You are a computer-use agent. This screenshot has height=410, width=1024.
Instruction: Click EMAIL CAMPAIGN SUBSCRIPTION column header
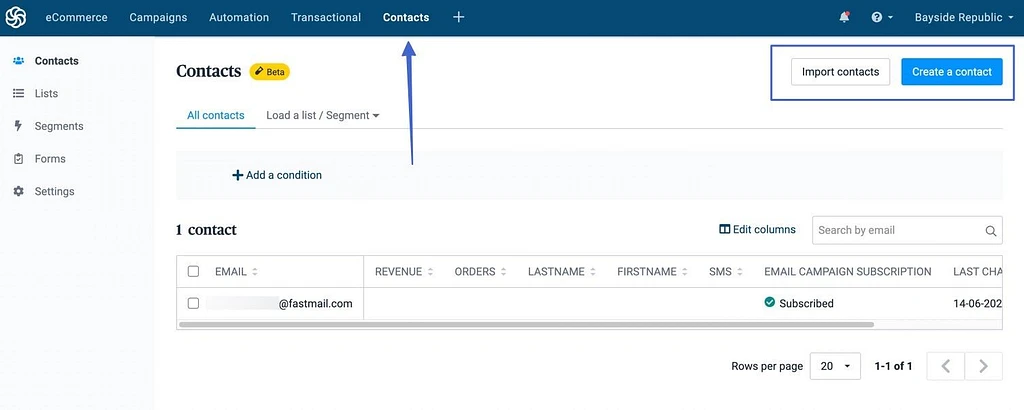point(848,272)
